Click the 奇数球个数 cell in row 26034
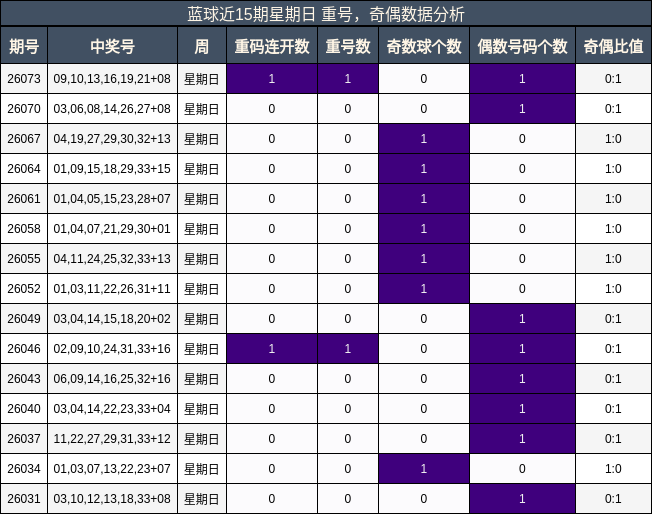Screen dimensions: 652x514 click(424, 468)
